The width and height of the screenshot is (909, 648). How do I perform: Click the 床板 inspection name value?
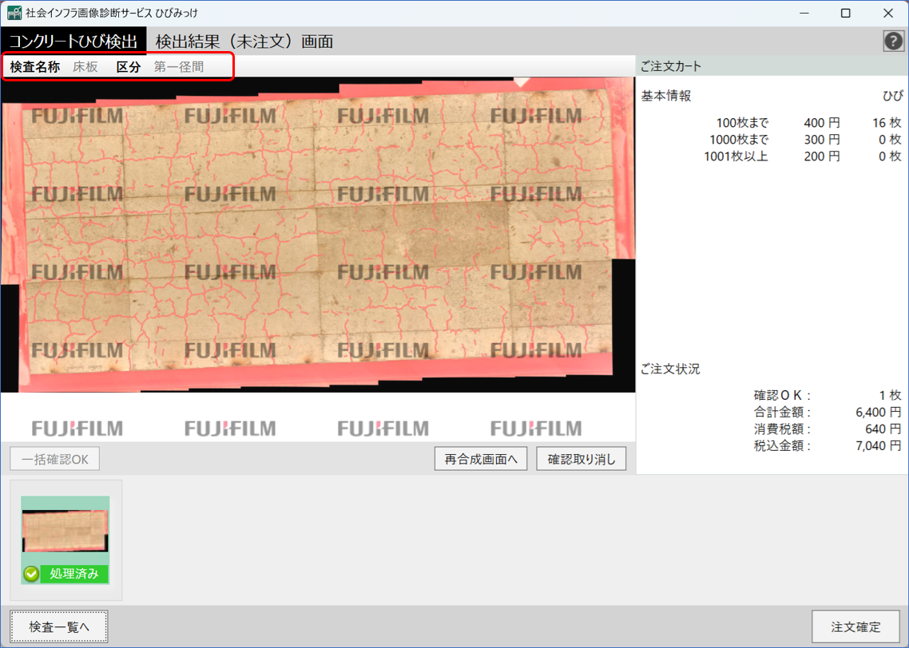(85, 67)
